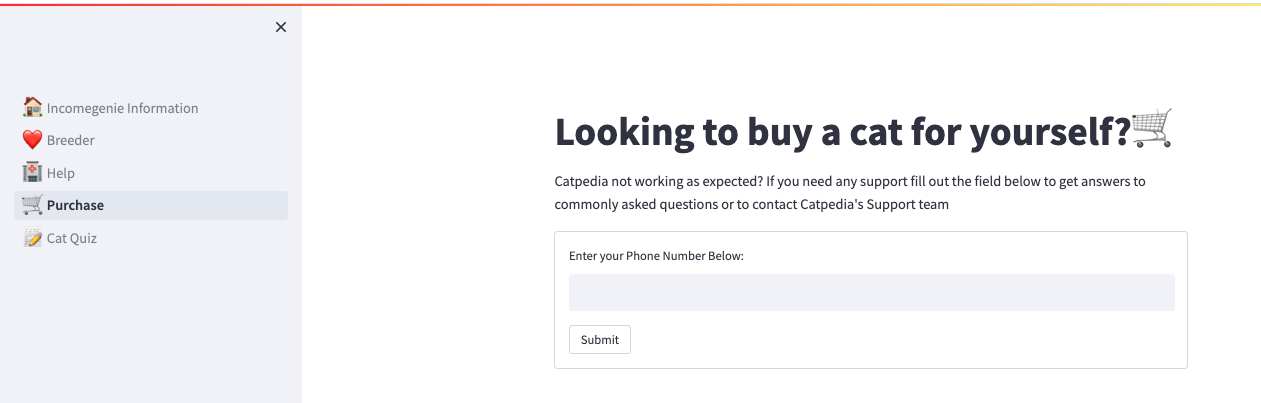Image resolution: width=1261 pixels, height=403 pixels.
Task: Click the colored loading bar at top
Action: click(630, 3)
